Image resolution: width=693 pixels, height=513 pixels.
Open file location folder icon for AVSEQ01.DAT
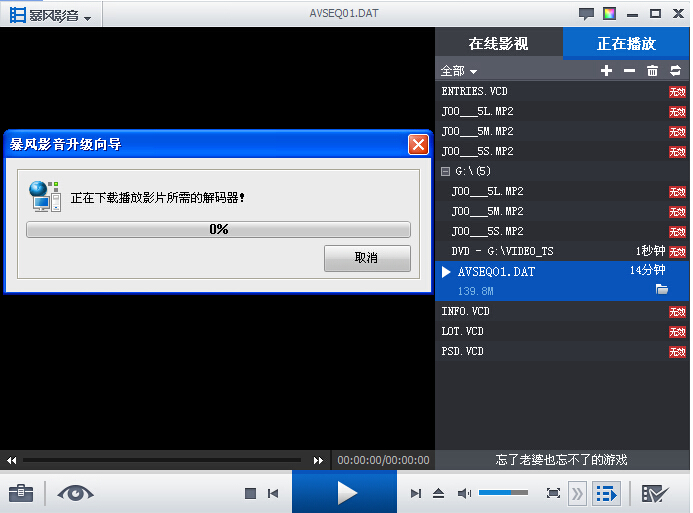[x=662, y=289]
